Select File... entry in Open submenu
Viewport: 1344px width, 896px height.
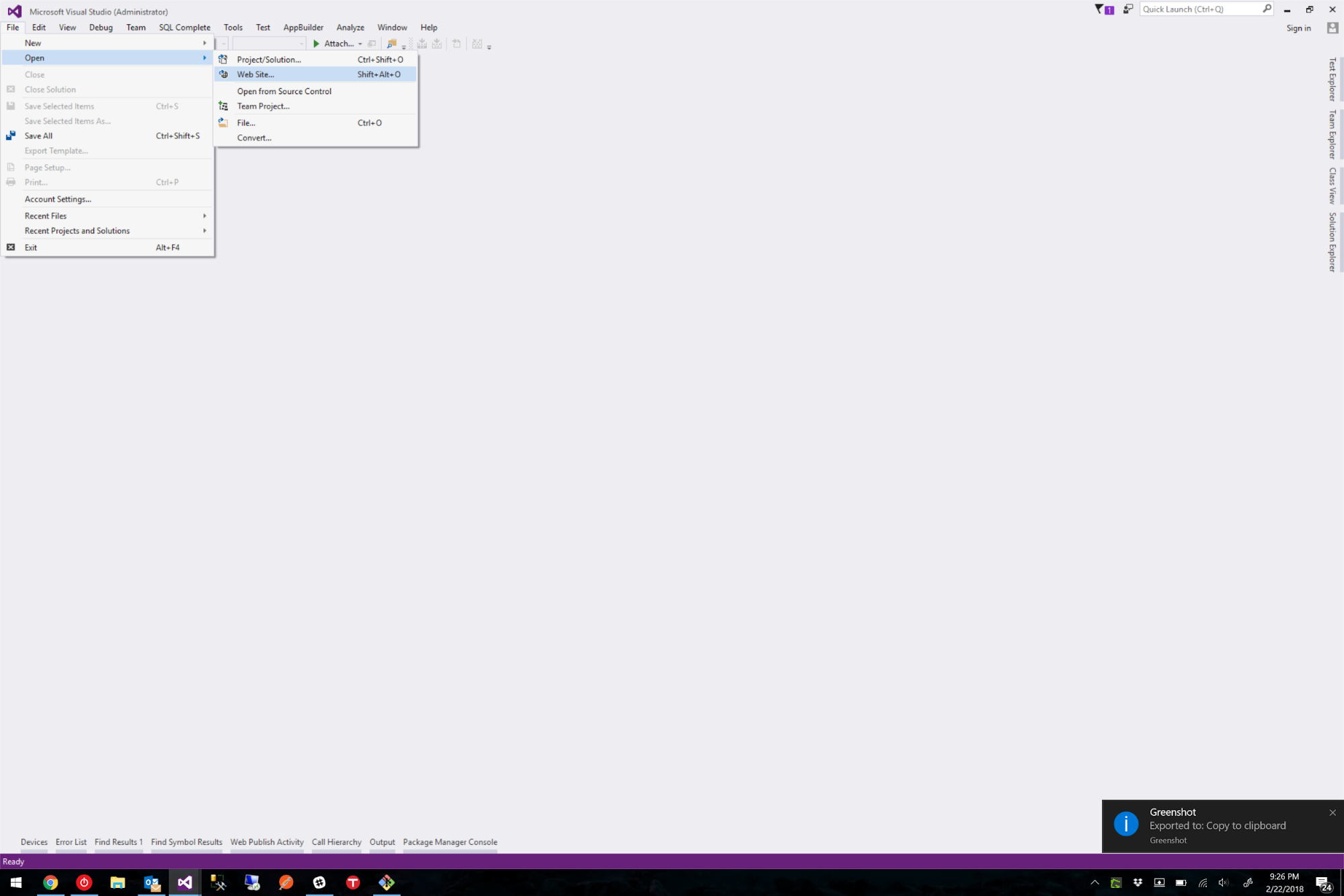coord(246,123)
